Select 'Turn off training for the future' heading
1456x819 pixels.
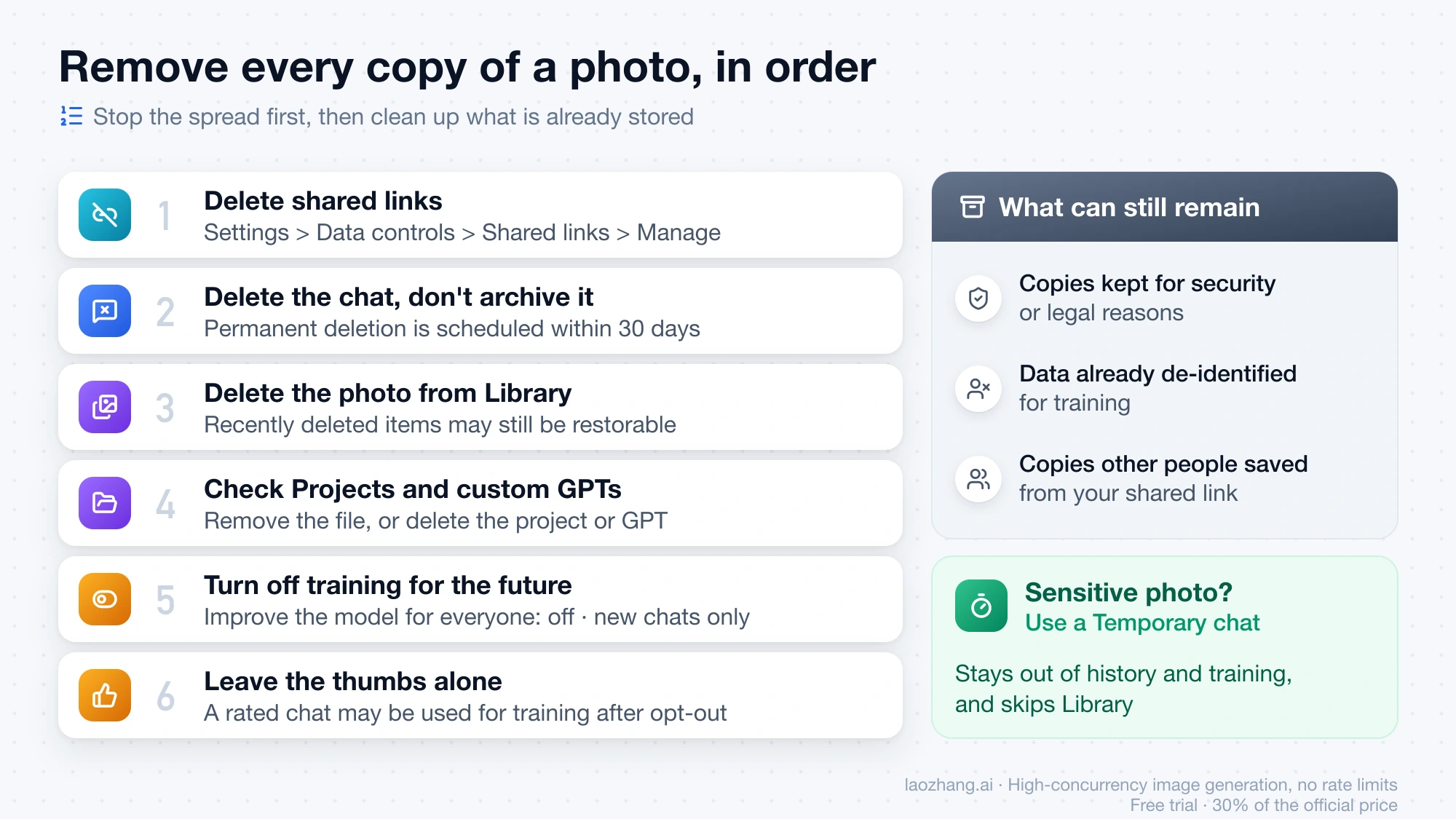coord(388,585)
